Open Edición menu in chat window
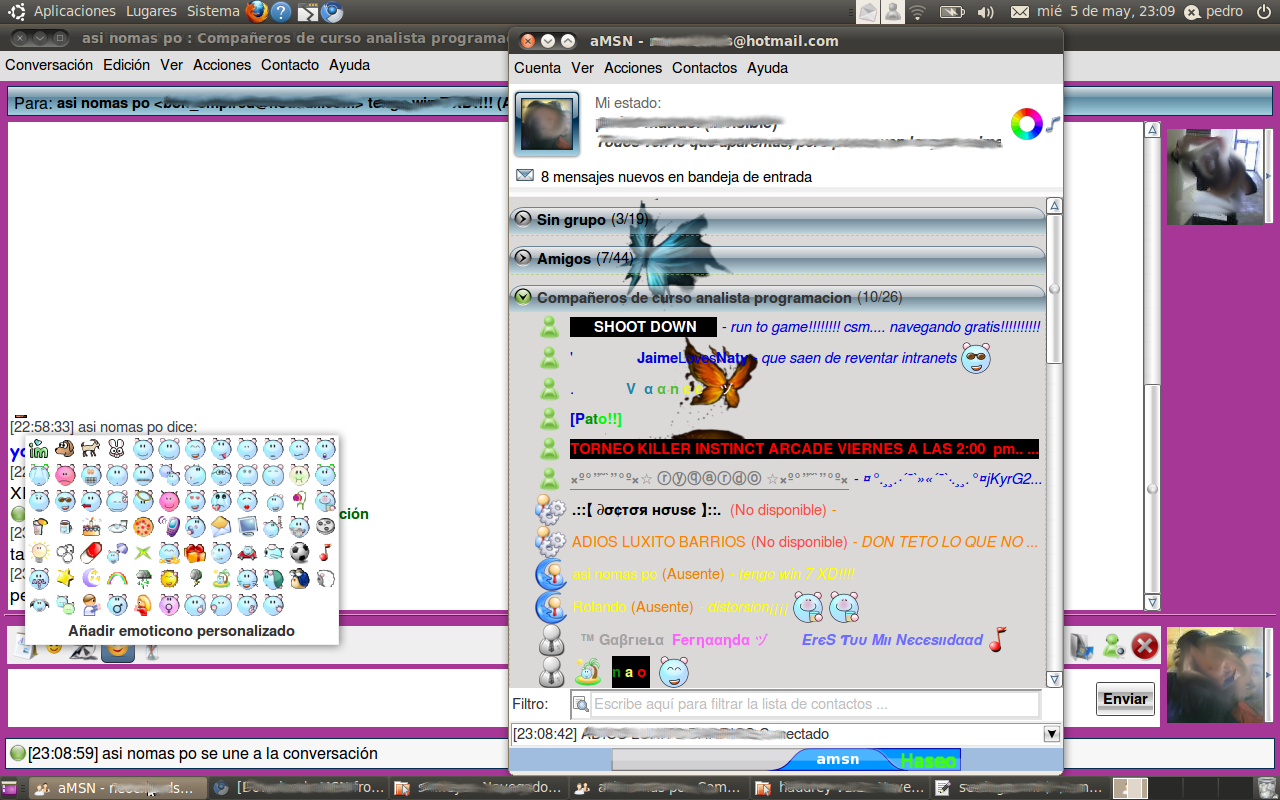This screenshot has height=800, width=1280. point(127,65)
